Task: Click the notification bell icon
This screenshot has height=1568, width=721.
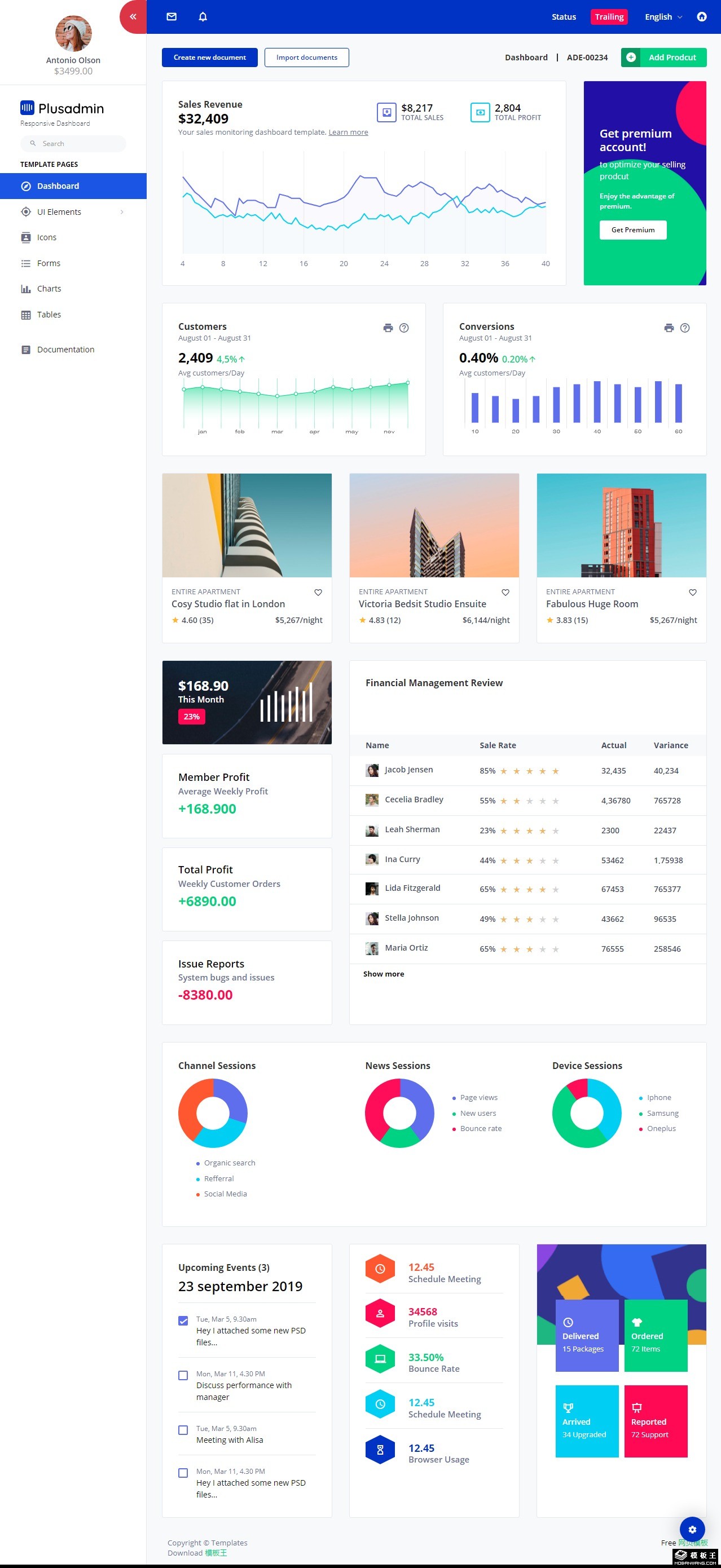Action: tap(203, 17)
